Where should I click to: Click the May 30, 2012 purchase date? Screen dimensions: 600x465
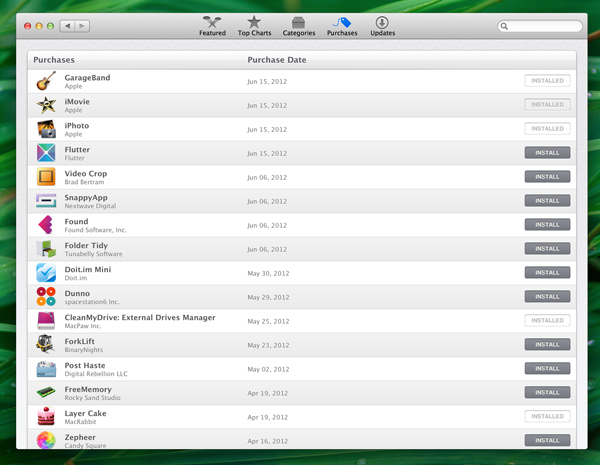(268, 273)
